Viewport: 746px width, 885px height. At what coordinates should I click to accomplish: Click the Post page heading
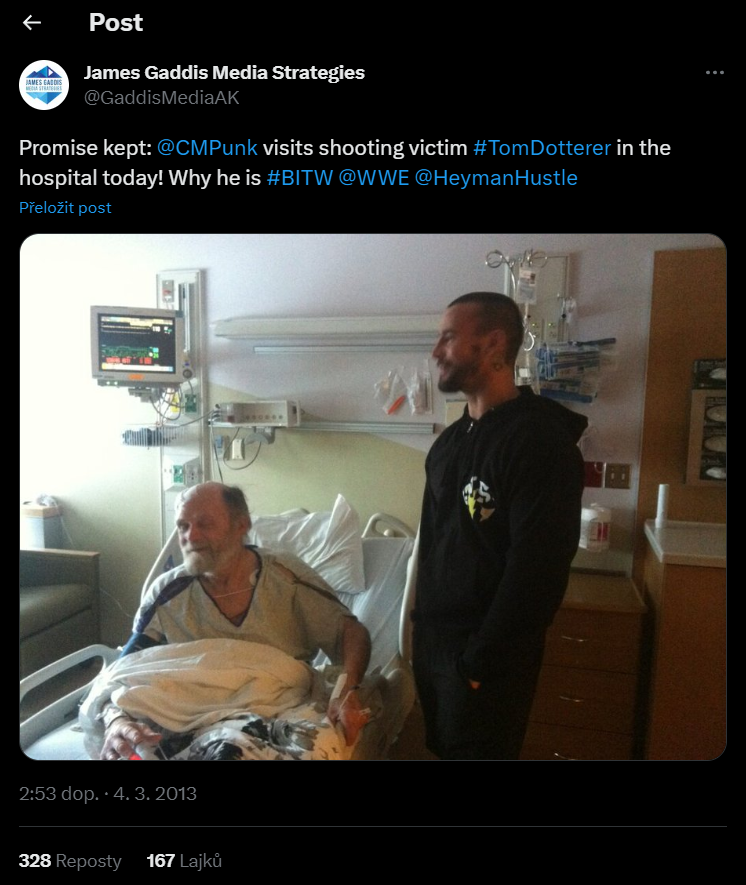click(x=116, y=23)
